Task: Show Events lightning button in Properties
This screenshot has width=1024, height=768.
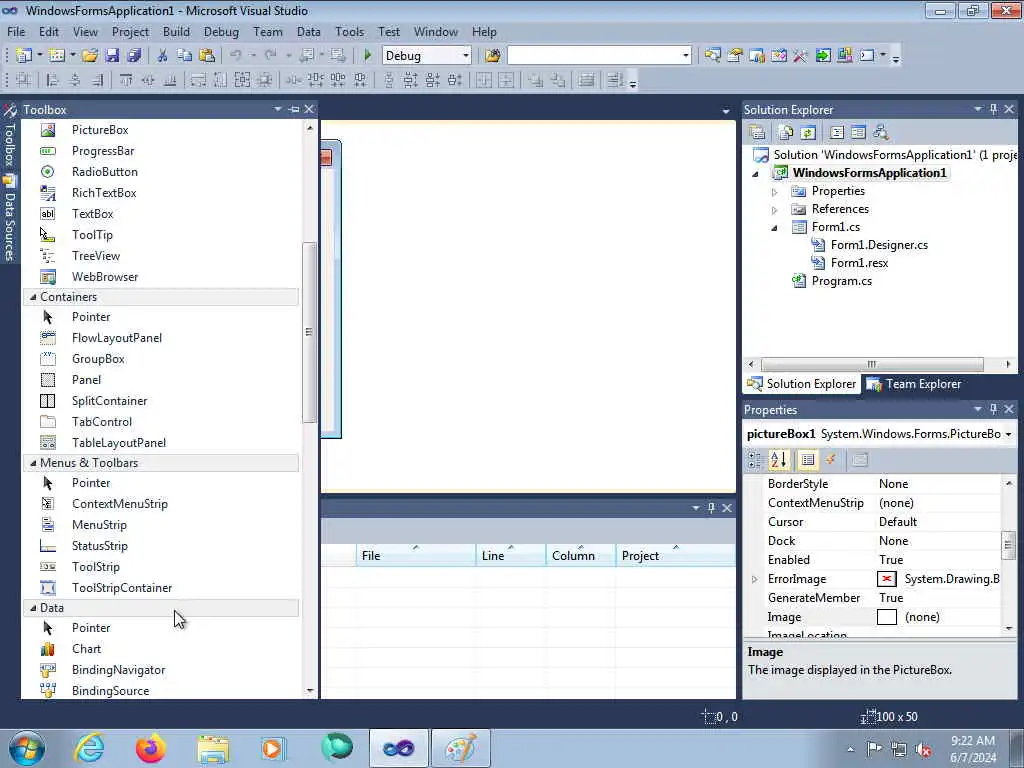Action: pos(831,460)
